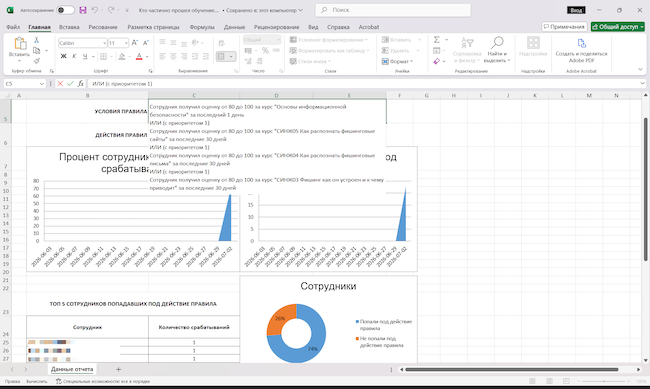The image size is (650, 389).
Task: Open the font color red A swatch
Action: click(x=139, y=56)
